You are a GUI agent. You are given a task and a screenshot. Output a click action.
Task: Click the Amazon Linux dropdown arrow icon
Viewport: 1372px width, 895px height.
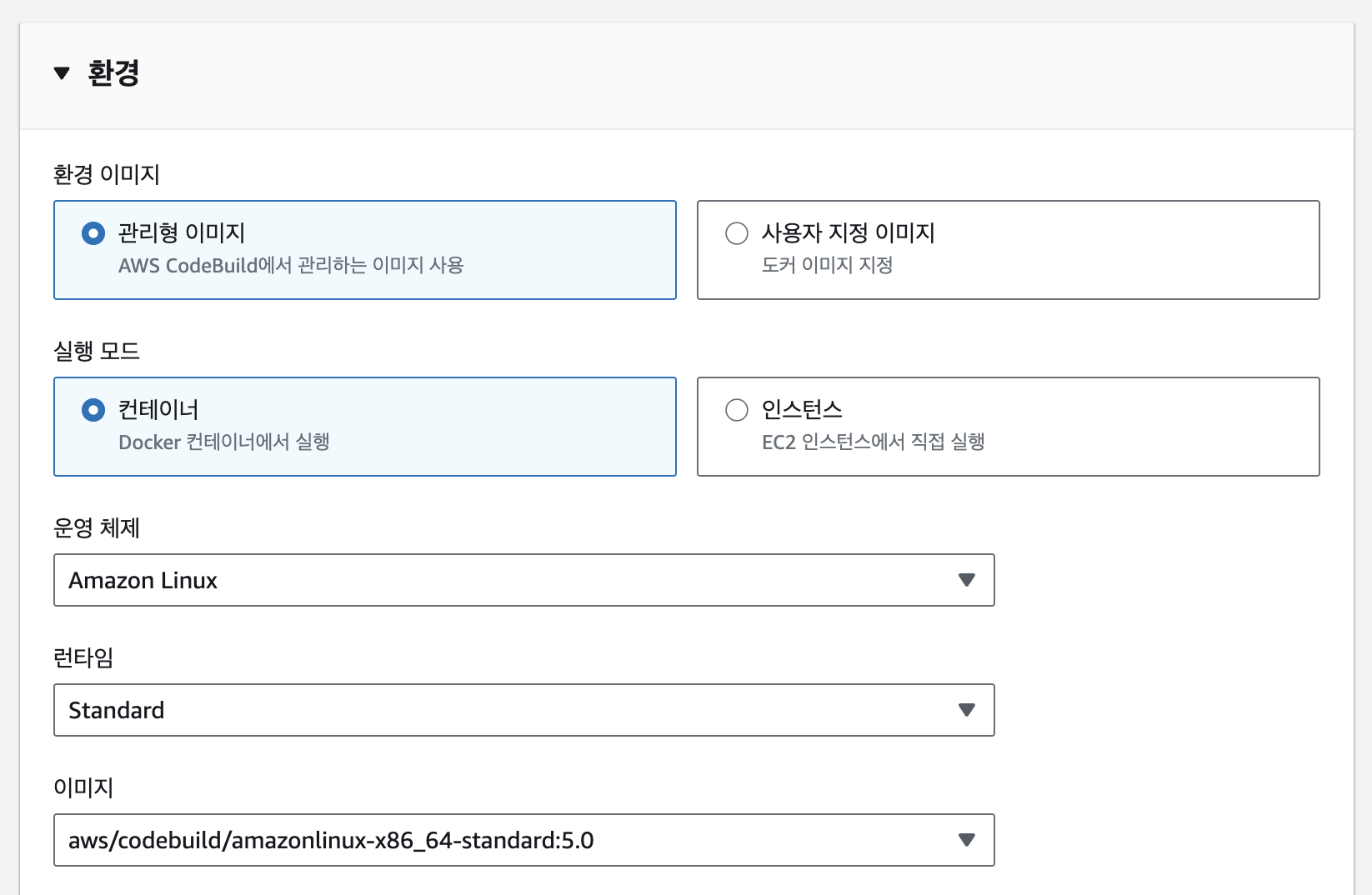tap(967, 580)
